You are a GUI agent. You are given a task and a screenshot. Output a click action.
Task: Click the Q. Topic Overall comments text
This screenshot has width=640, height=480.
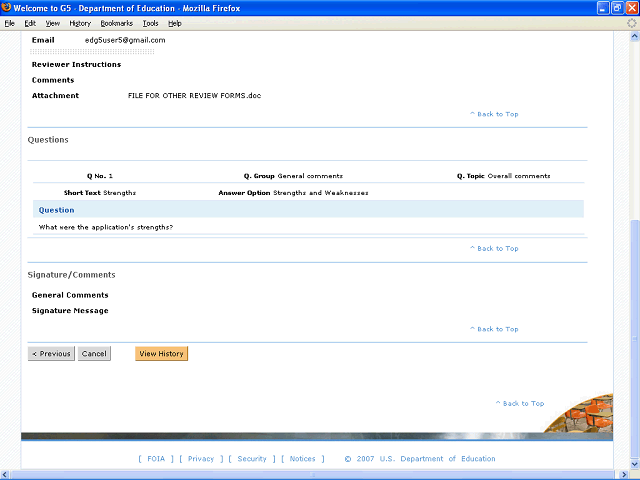click(503, 176)
